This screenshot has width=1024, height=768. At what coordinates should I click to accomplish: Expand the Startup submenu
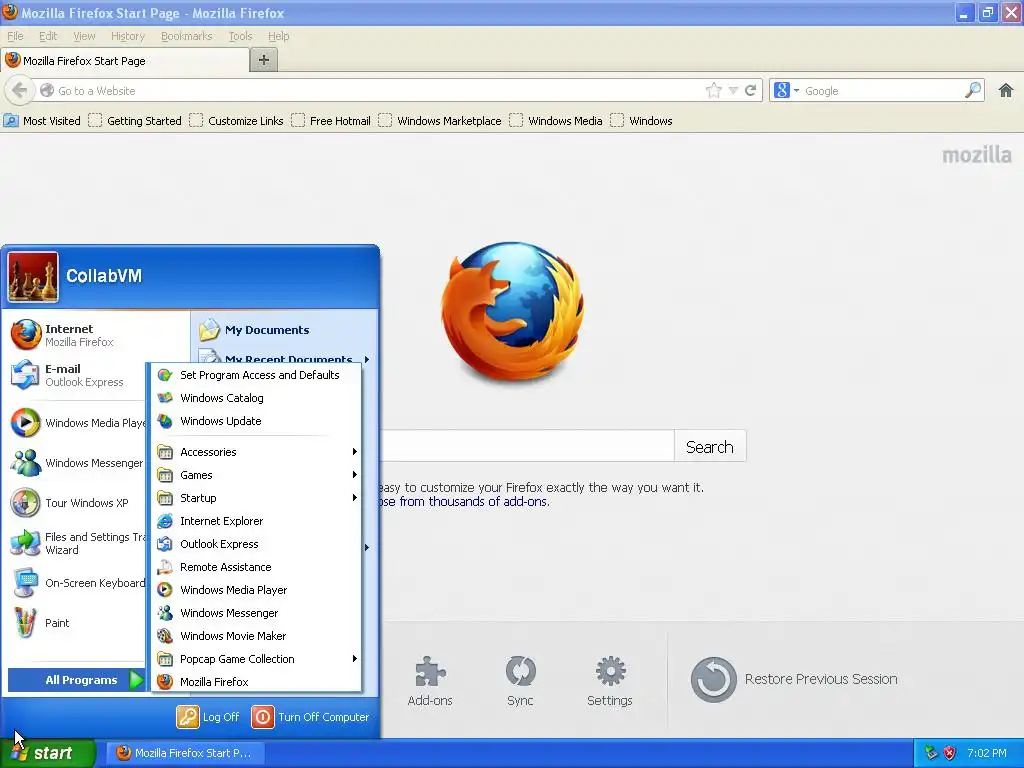pyautogui.click(x=257, y=498)
